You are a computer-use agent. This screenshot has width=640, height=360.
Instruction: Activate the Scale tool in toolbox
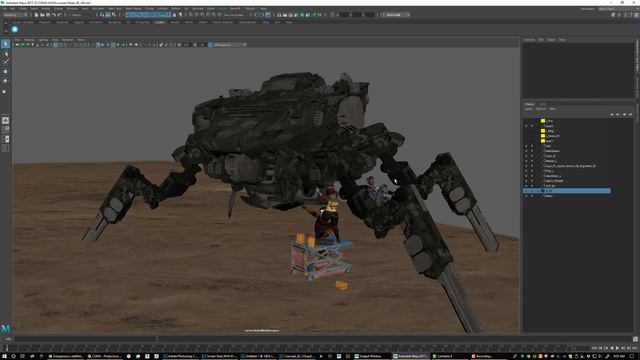click(x=5, y=91)
